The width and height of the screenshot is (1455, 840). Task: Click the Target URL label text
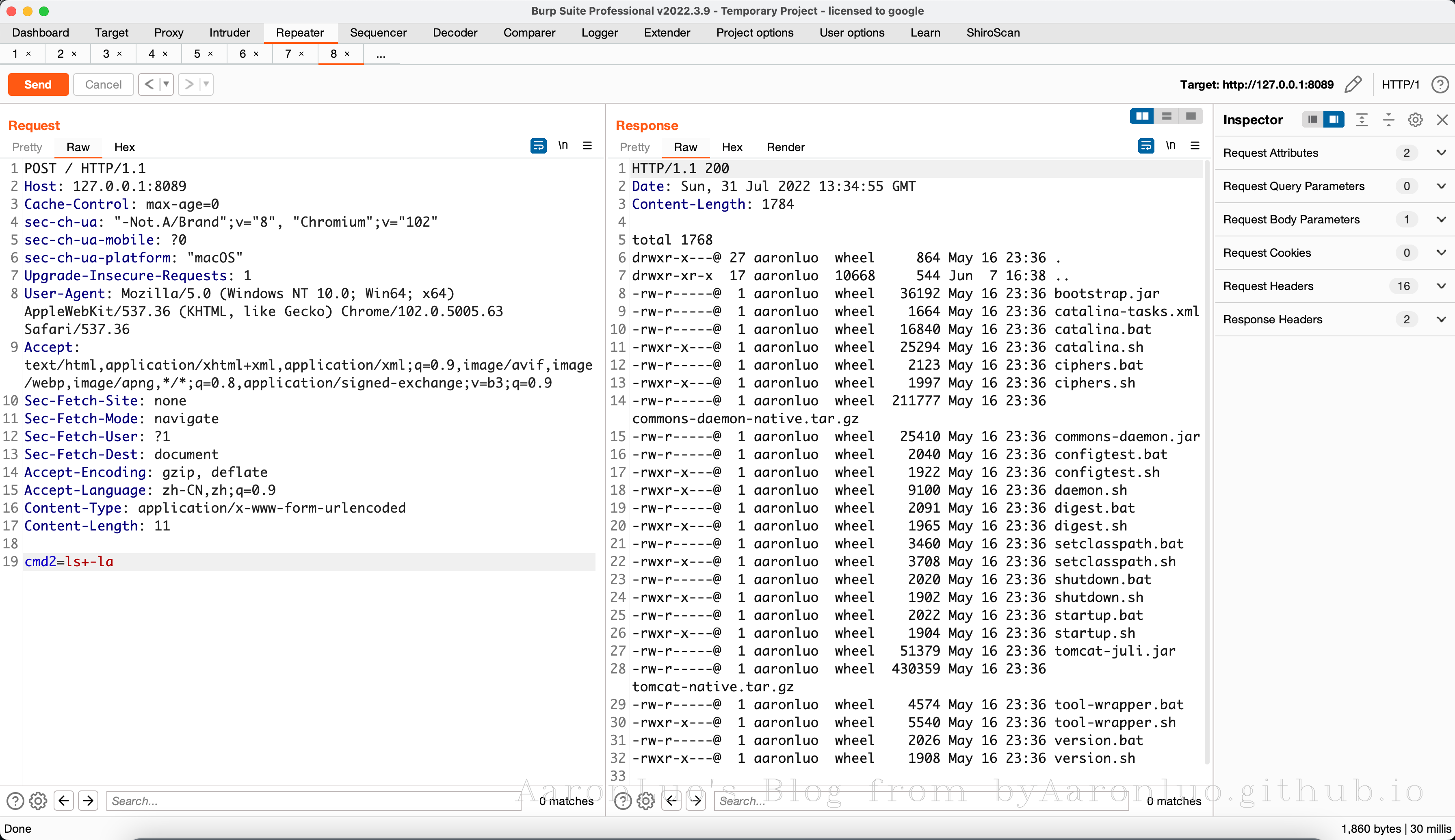[x=1256, y=84]
